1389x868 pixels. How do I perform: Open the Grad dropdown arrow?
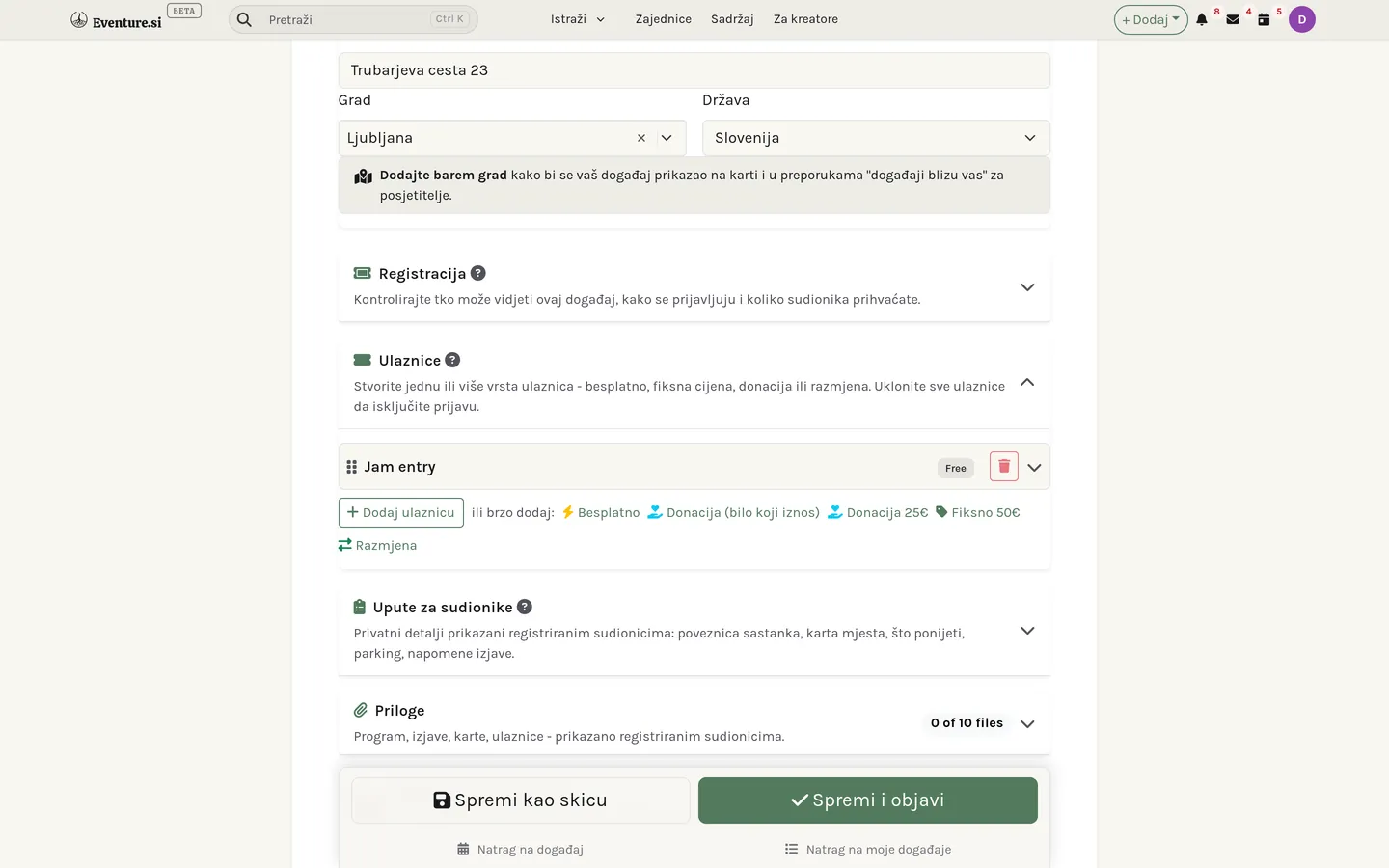click(667, 138)
